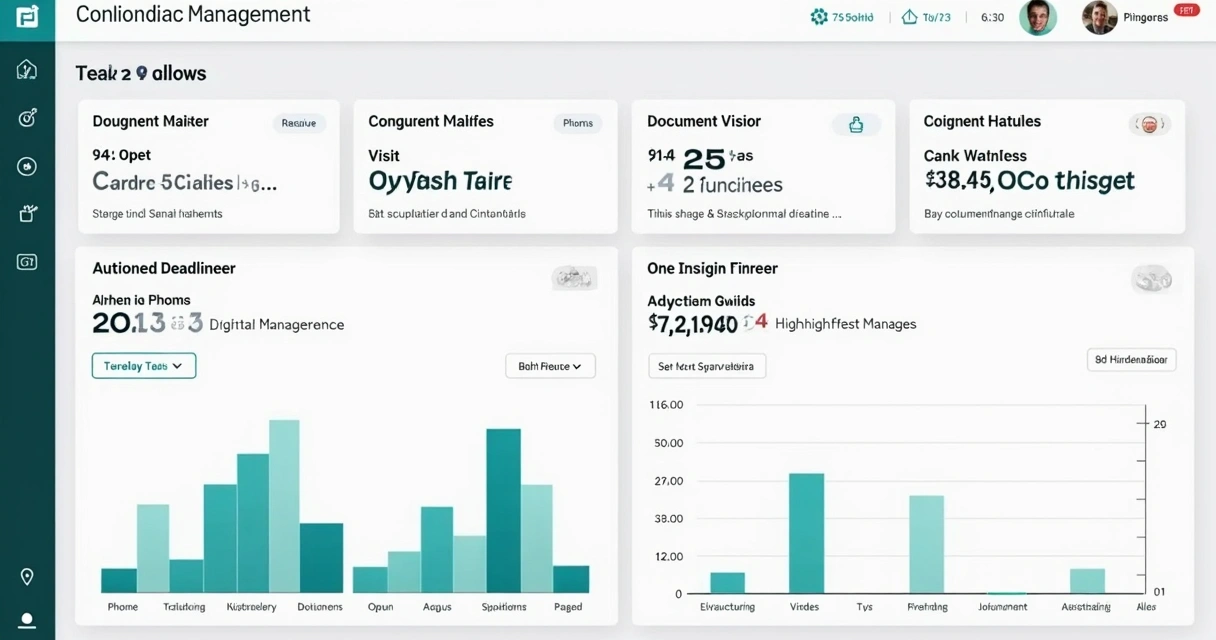1216x640 pixels.
Task: Click the icon on Autioned Deadlineer panel
Action: pos(574,278)
